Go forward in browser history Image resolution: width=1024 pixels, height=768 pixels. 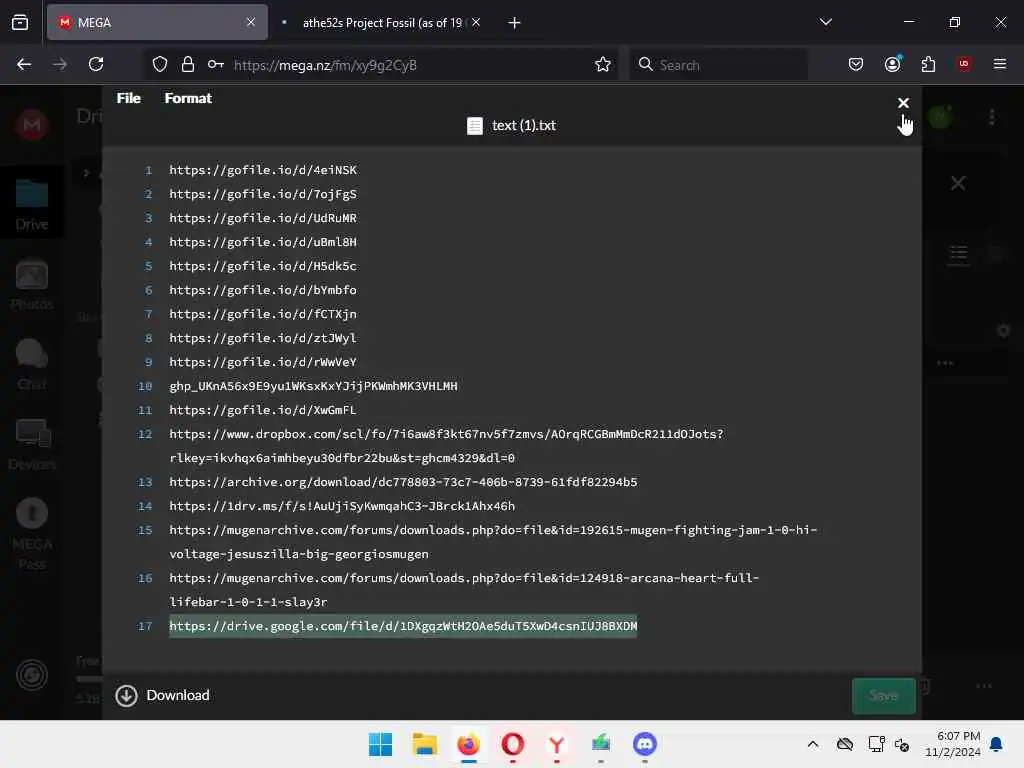coord(60,64)
